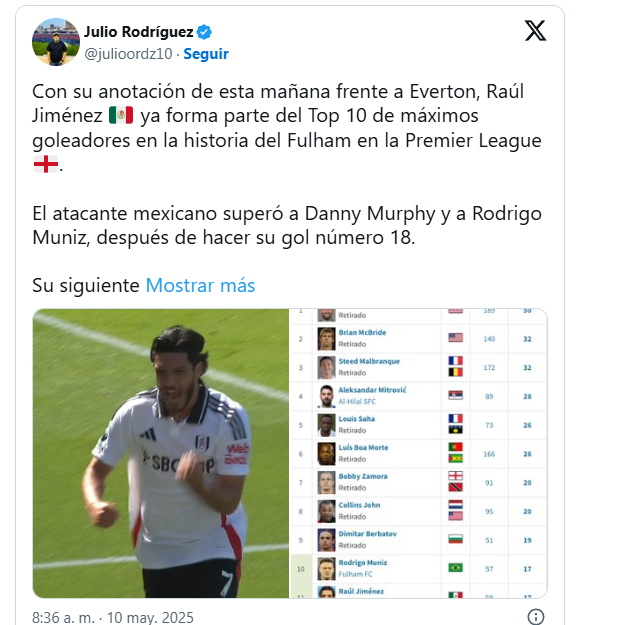Follow the account with Seguir

click(206, 54)
